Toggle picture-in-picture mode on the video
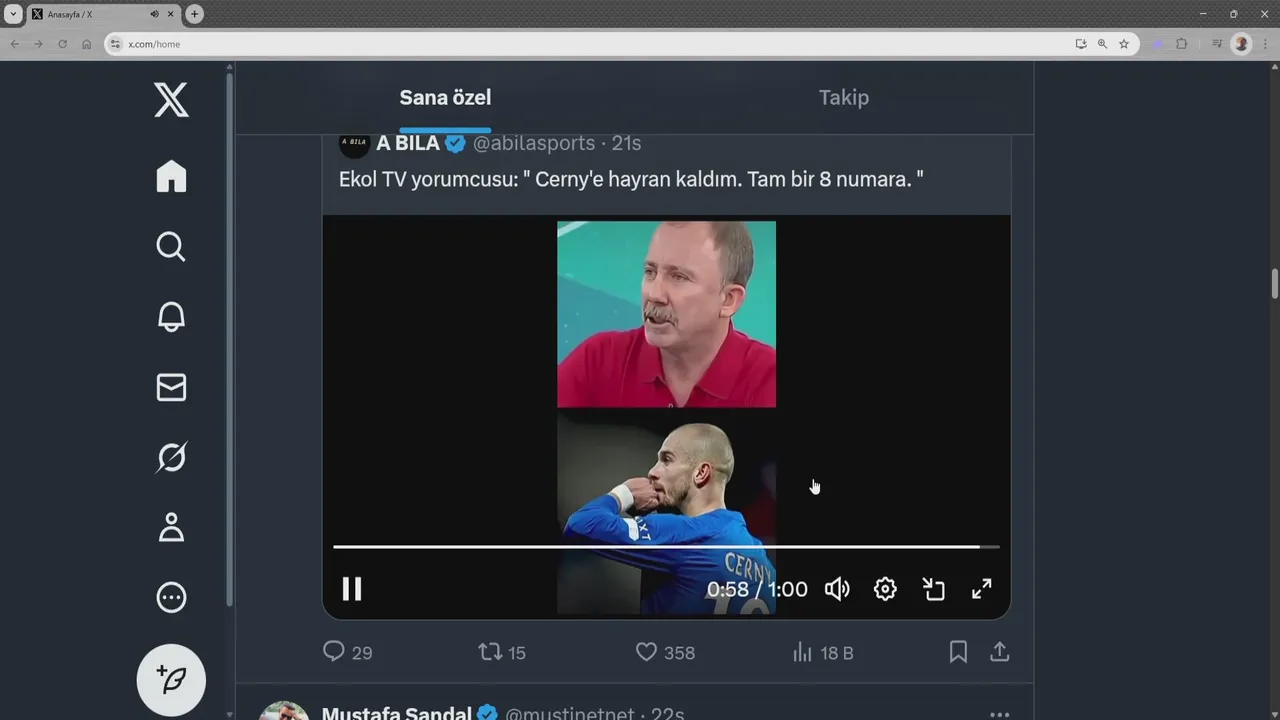The height and width of the screenshot is (720, 1280). [x=933, y=589]
